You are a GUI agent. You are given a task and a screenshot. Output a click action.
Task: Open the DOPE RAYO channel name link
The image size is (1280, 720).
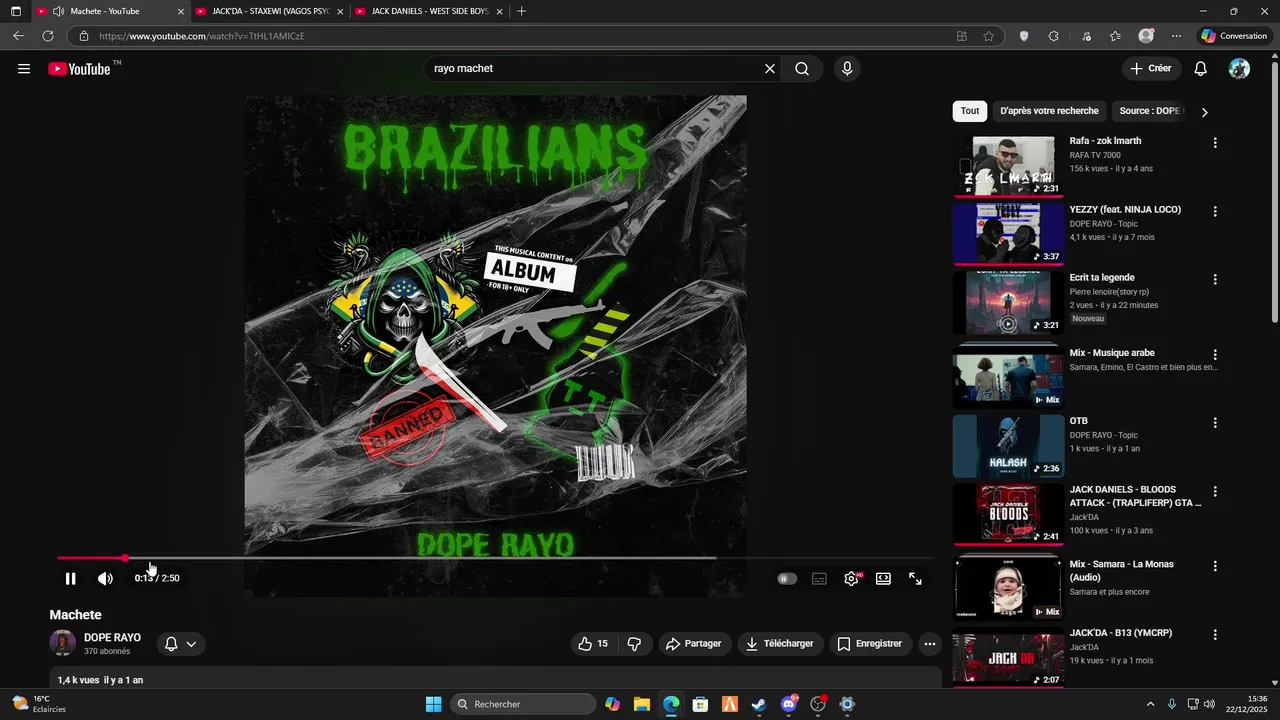coord(112,638)
